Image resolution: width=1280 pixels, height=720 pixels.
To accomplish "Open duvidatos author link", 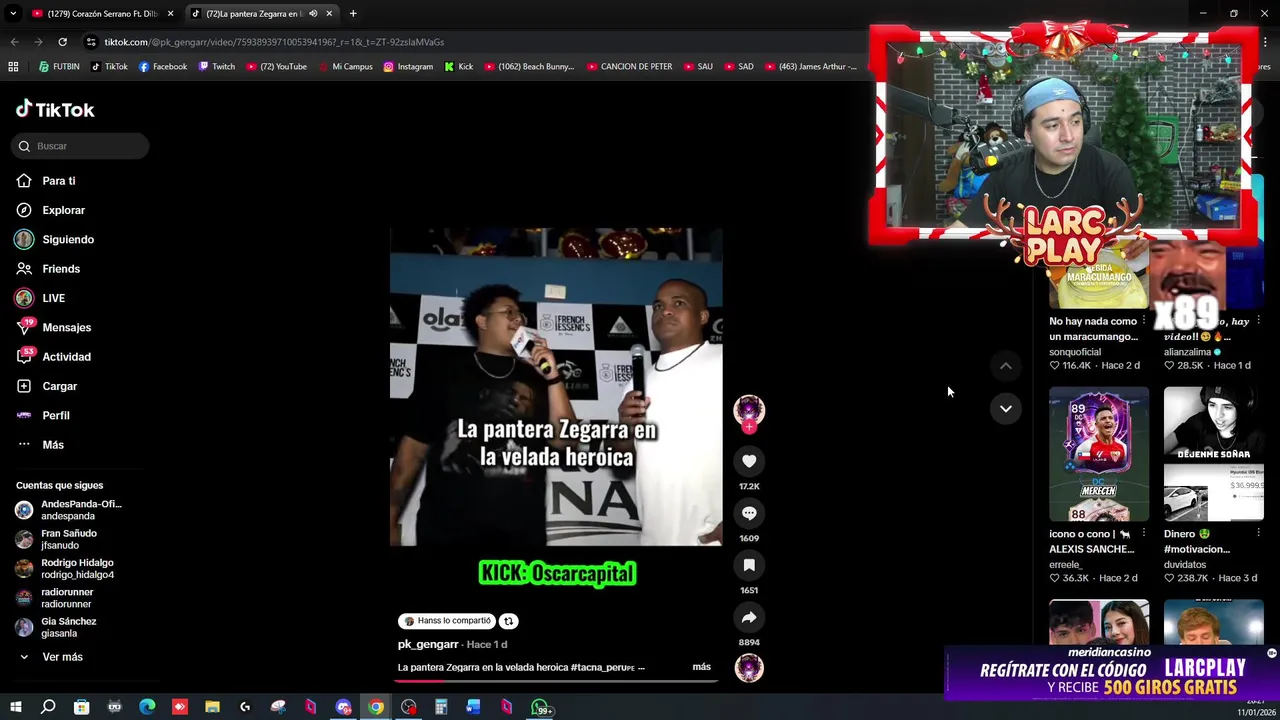I will coord(1185,565).
